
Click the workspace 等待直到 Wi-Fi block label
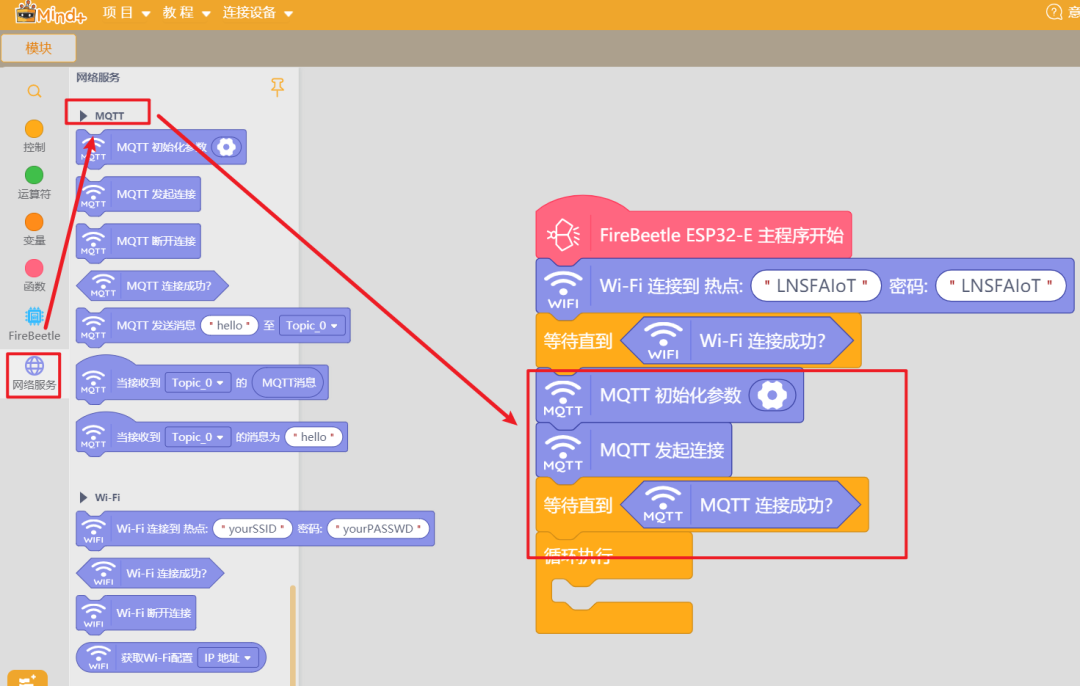[578, 341]
